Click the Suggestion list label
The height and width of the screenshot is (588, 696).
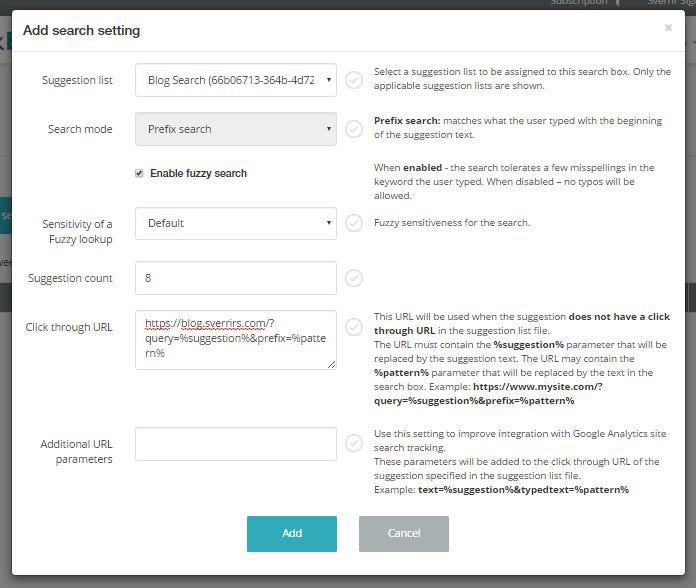click(77, 80)
